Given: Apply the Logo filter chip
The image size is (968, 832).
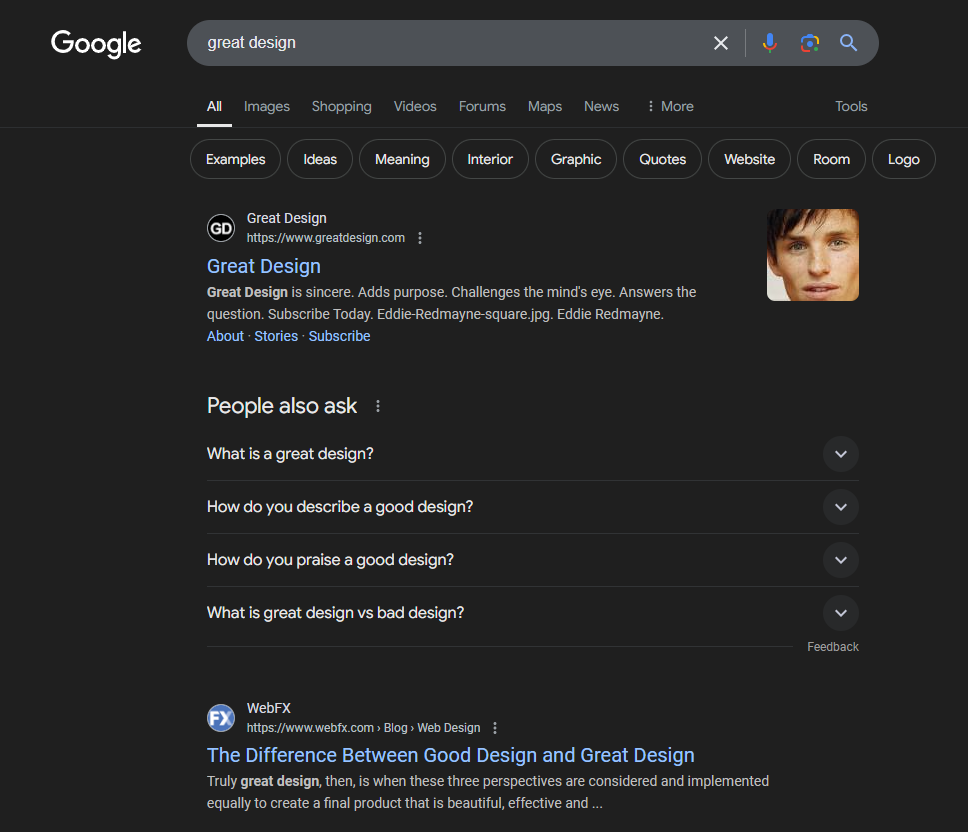Looking at the screenshot, I should (x=904, y=159).
